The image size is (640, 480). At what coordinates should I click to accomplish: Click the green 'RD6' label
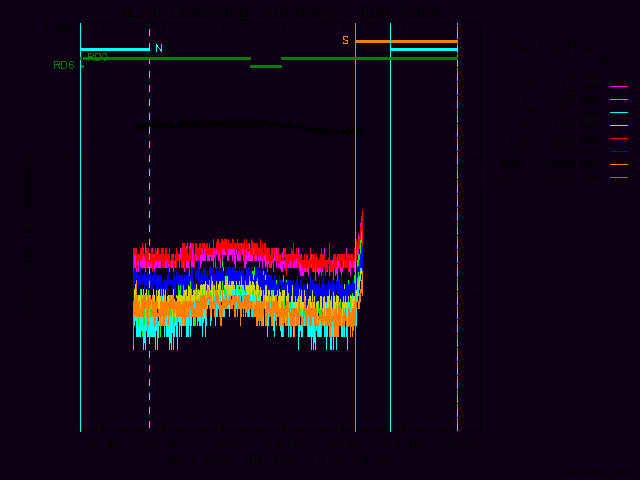64,66
